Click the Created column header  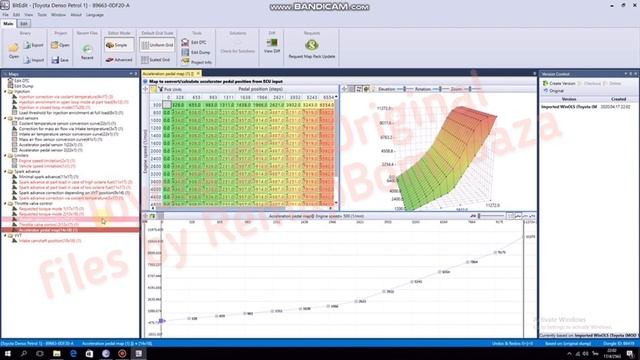point(618,99)
